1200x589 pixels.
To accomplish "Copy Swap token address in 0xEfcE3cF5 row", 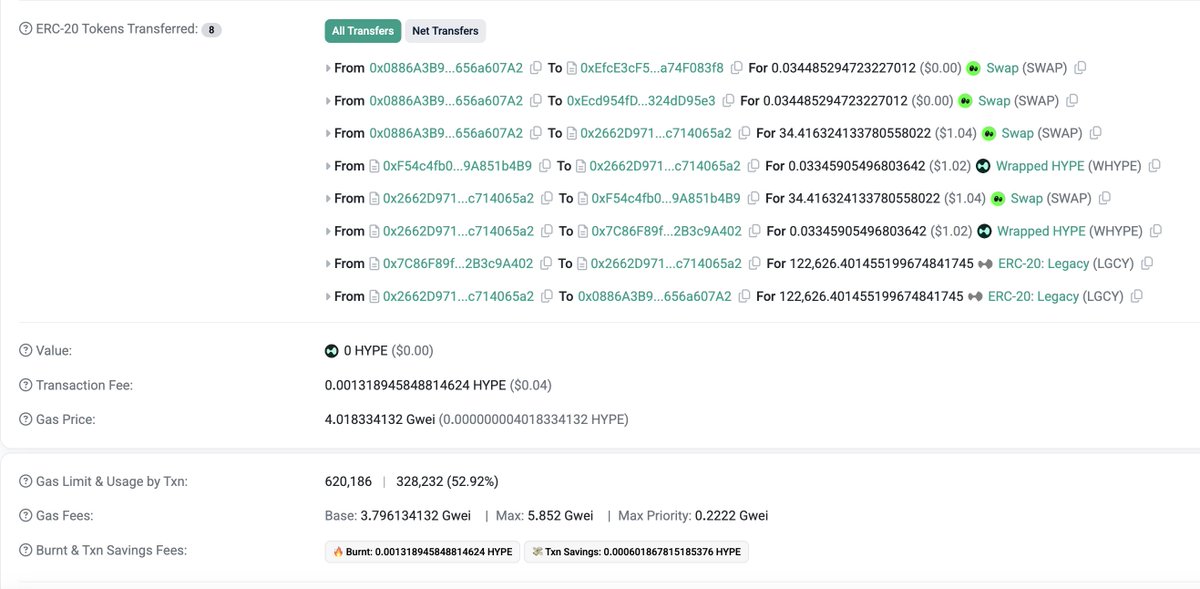I will (1080, 68).
